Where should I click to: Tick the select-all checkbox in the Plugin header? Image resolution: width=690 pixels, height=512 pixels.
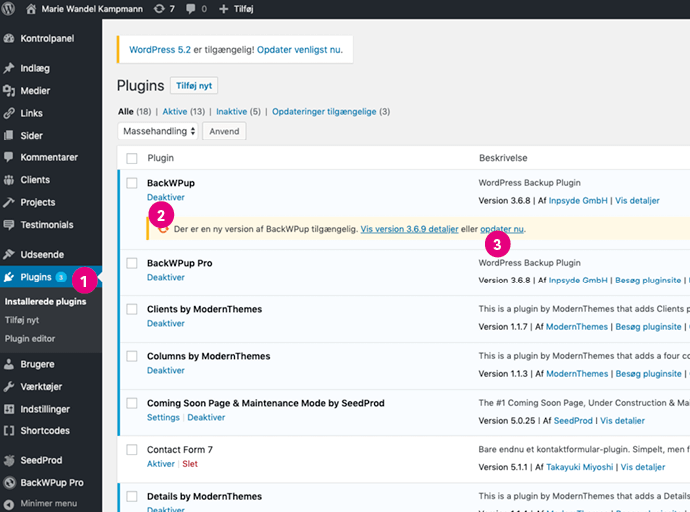pos(132,158)
